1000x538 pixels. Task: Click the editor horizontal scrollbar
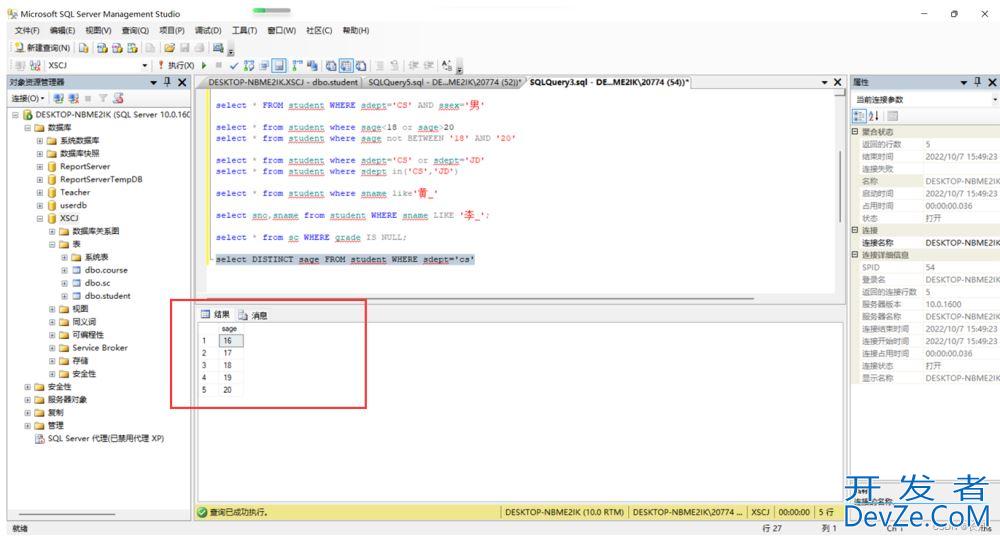point(482,298)
